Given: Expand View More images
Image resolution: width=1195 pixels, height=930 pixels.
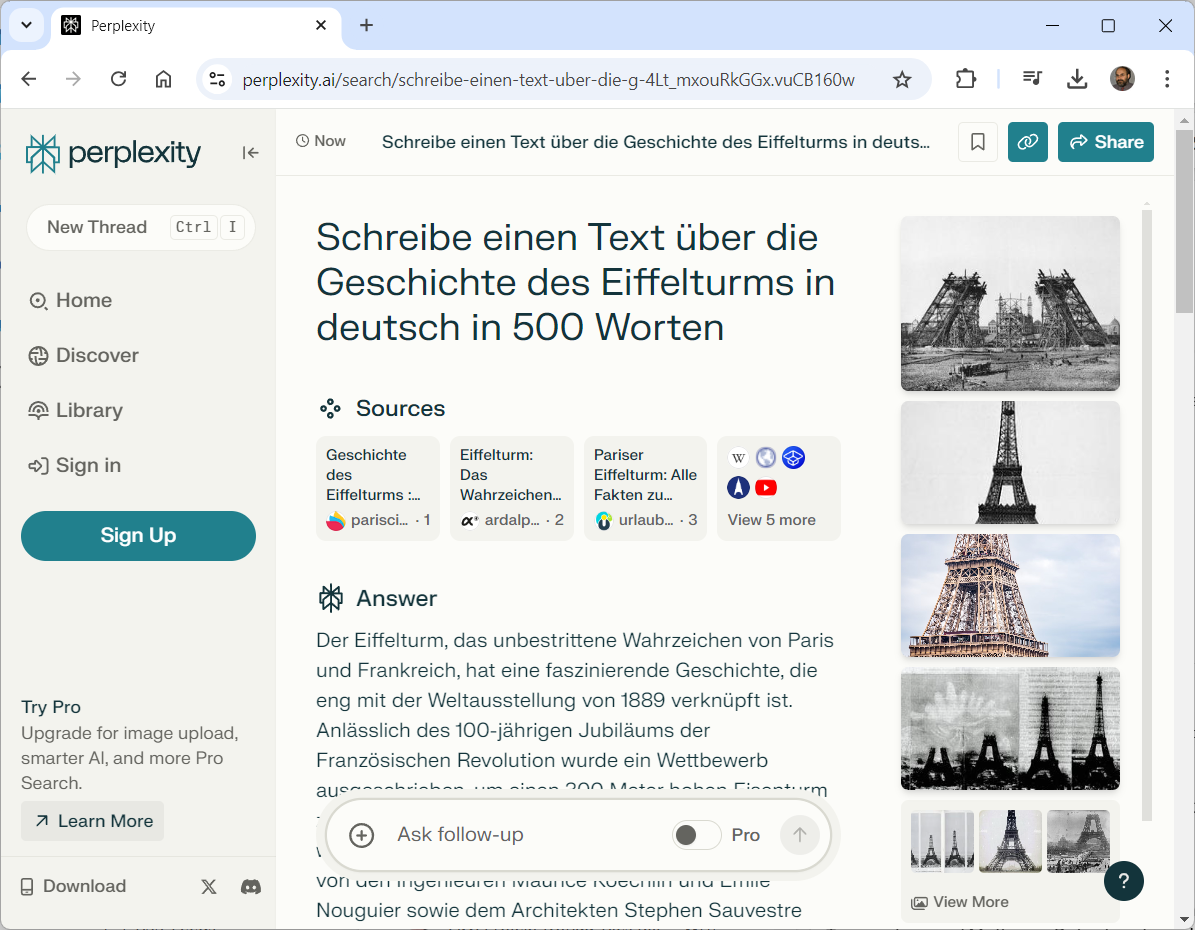Looking at the screenshot, I should pos(960,902).
